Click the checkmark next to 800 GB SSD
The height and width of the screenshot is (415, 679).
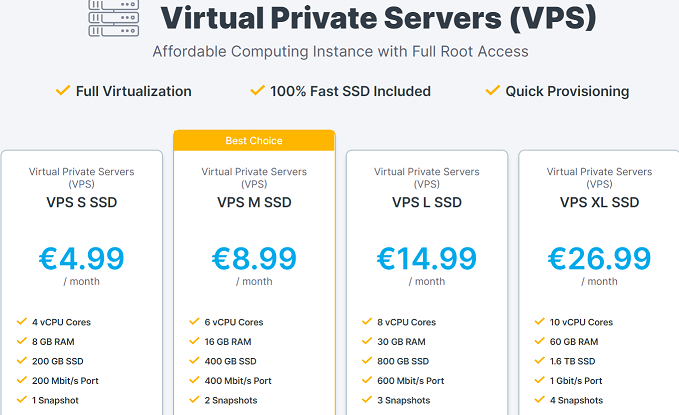pos(367,360)
